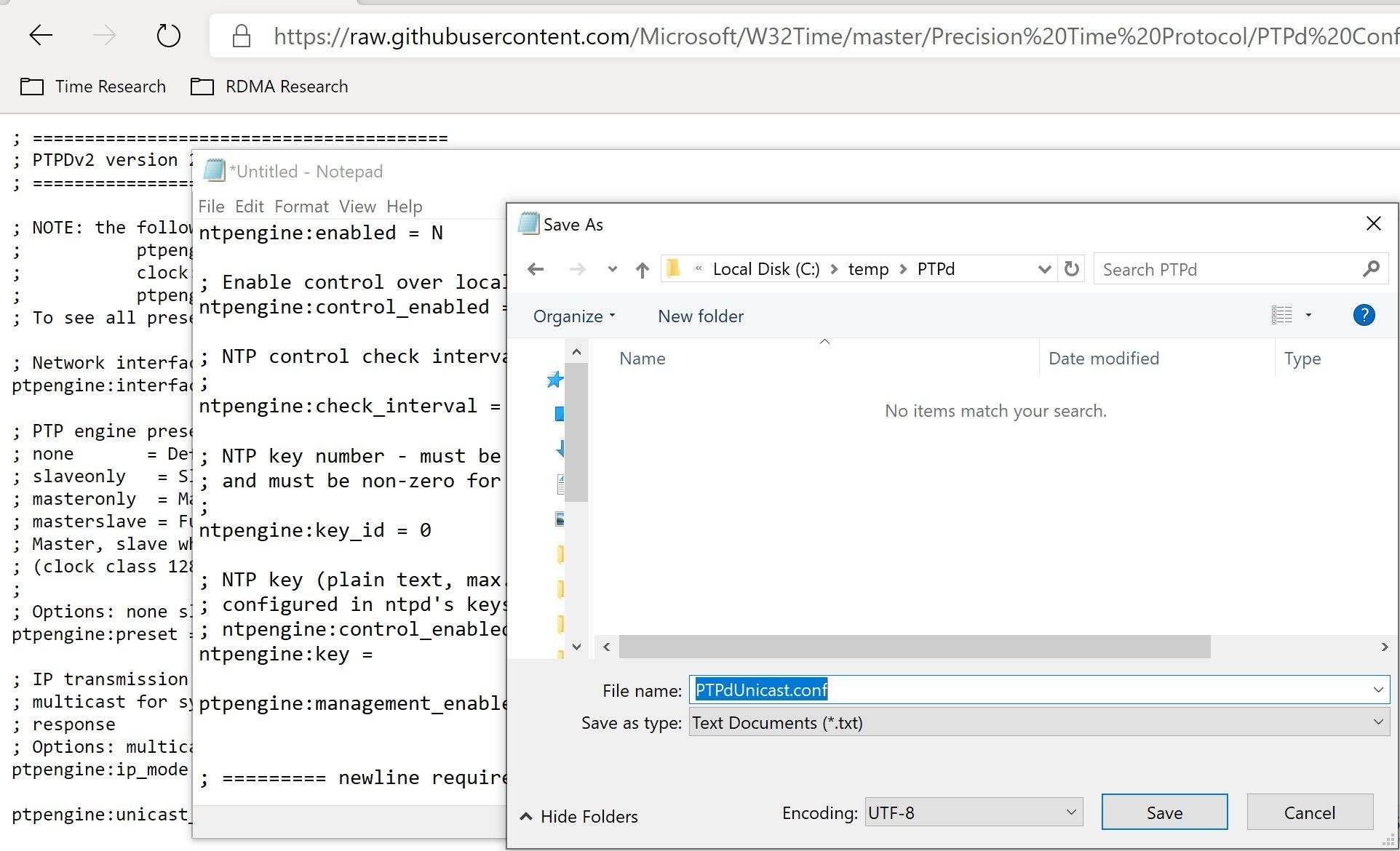The image size is (1400, 851).
Task: Click the change view layout icon
Action: pos(1282,315)
